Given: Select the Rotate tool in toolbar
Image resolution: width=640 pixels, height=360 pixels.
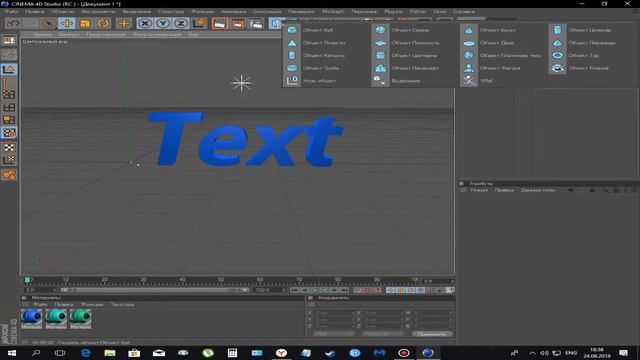Looking at the screenshot, I should point(103,23).
